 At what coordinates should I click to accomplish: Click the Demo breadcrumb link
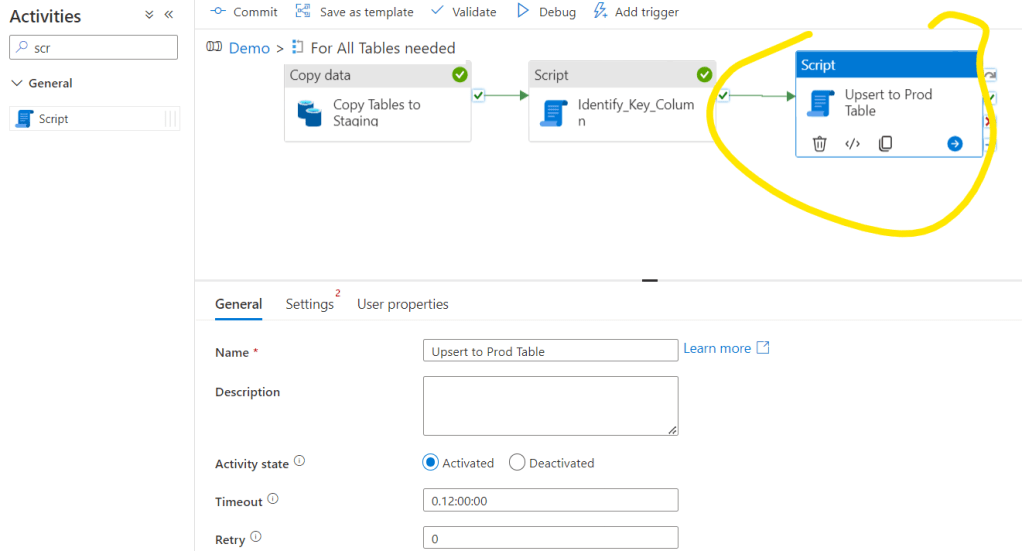249,48
